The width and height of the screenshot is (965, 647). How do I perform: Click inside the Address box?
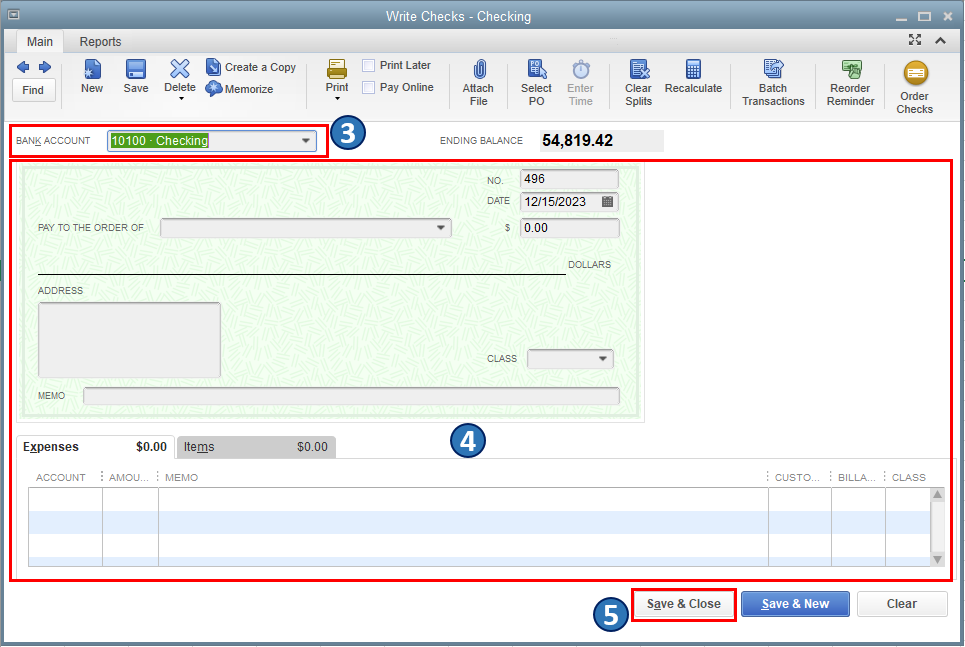(129, 339)
